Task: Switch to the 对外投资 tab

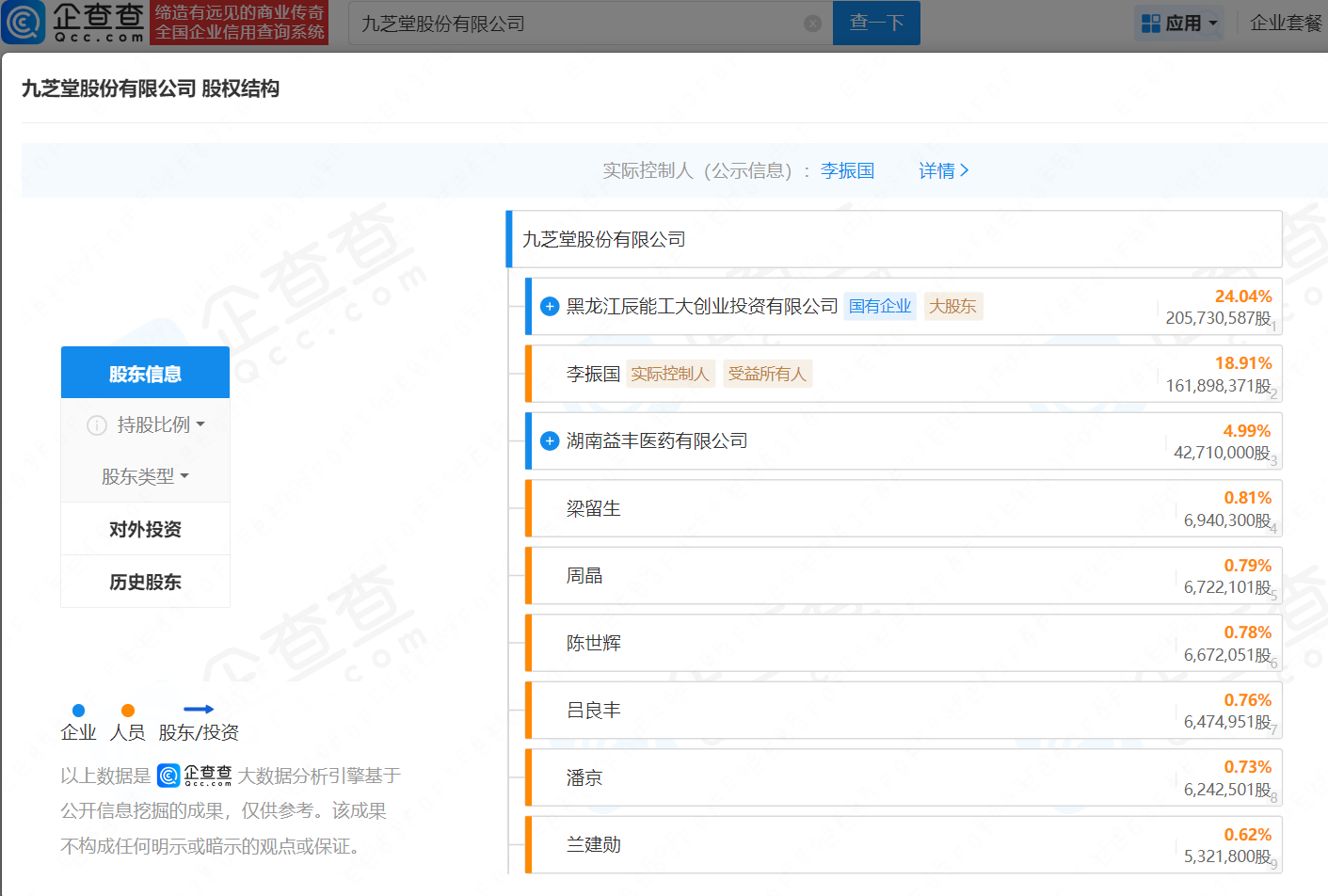Action: (145, 529)
